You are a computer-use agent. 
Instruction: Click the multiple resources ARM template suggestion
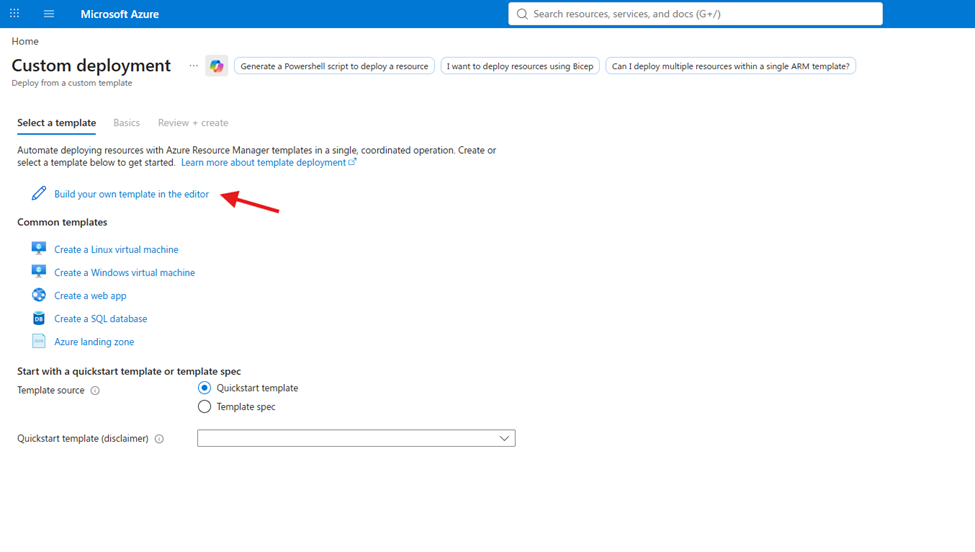point(731,66)
